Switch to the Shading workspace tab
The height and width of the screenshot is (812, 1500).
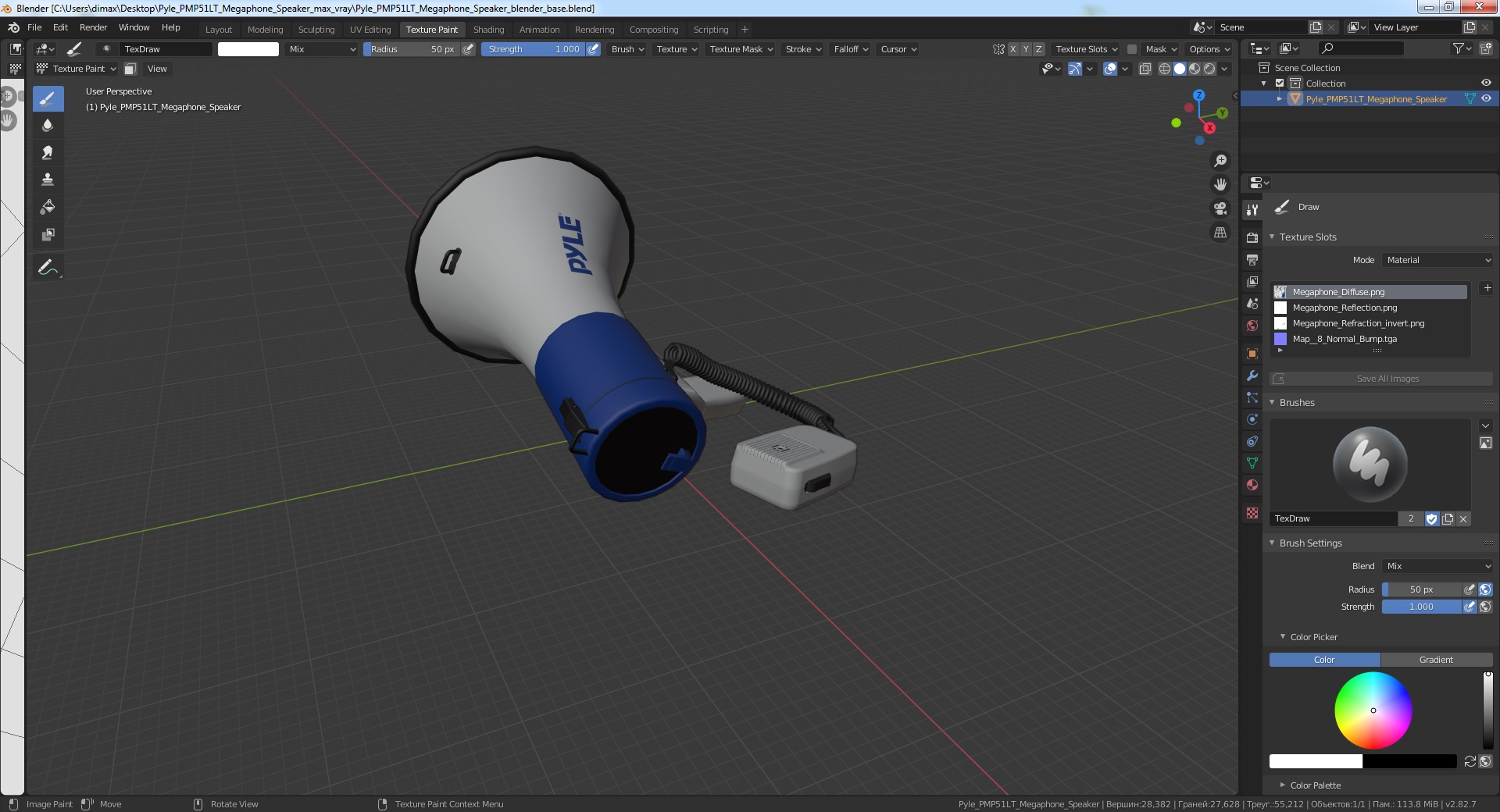point(488,30)
